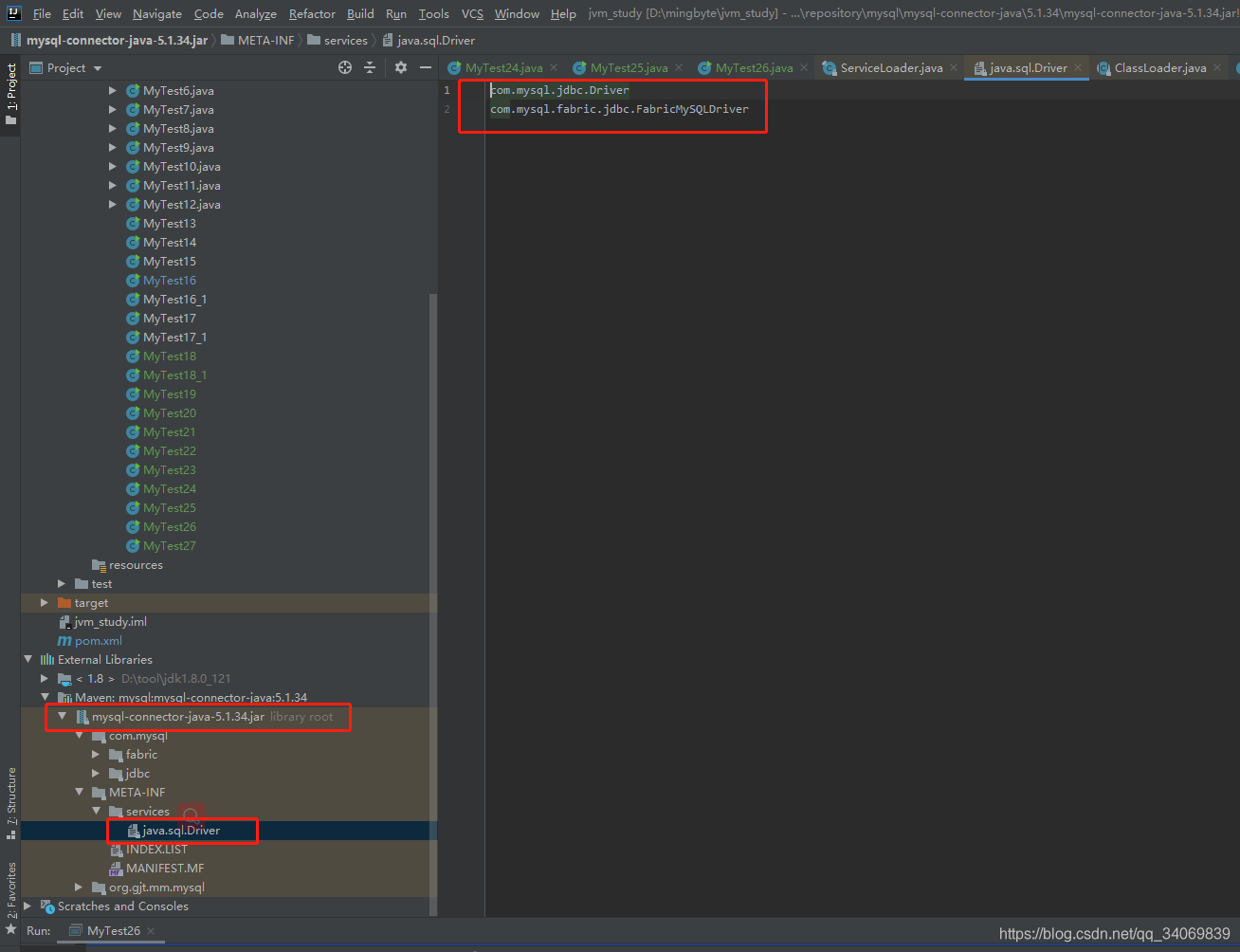This screenshot has width=1240, height=952.
Task: Collapse mysql-connector-java-5.1.34.jar node
Action: point(62,717)
